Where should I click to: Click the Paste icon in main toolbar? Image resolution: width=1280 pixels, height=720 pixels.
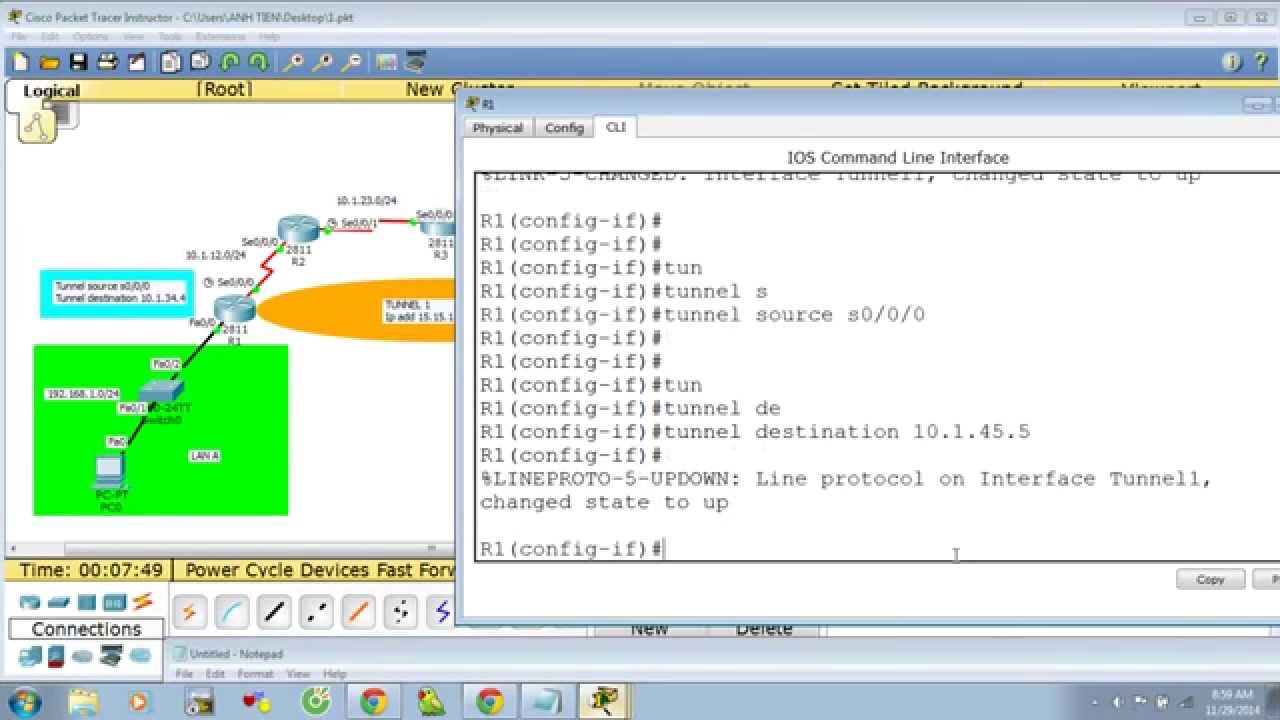[x=200, y=62]
